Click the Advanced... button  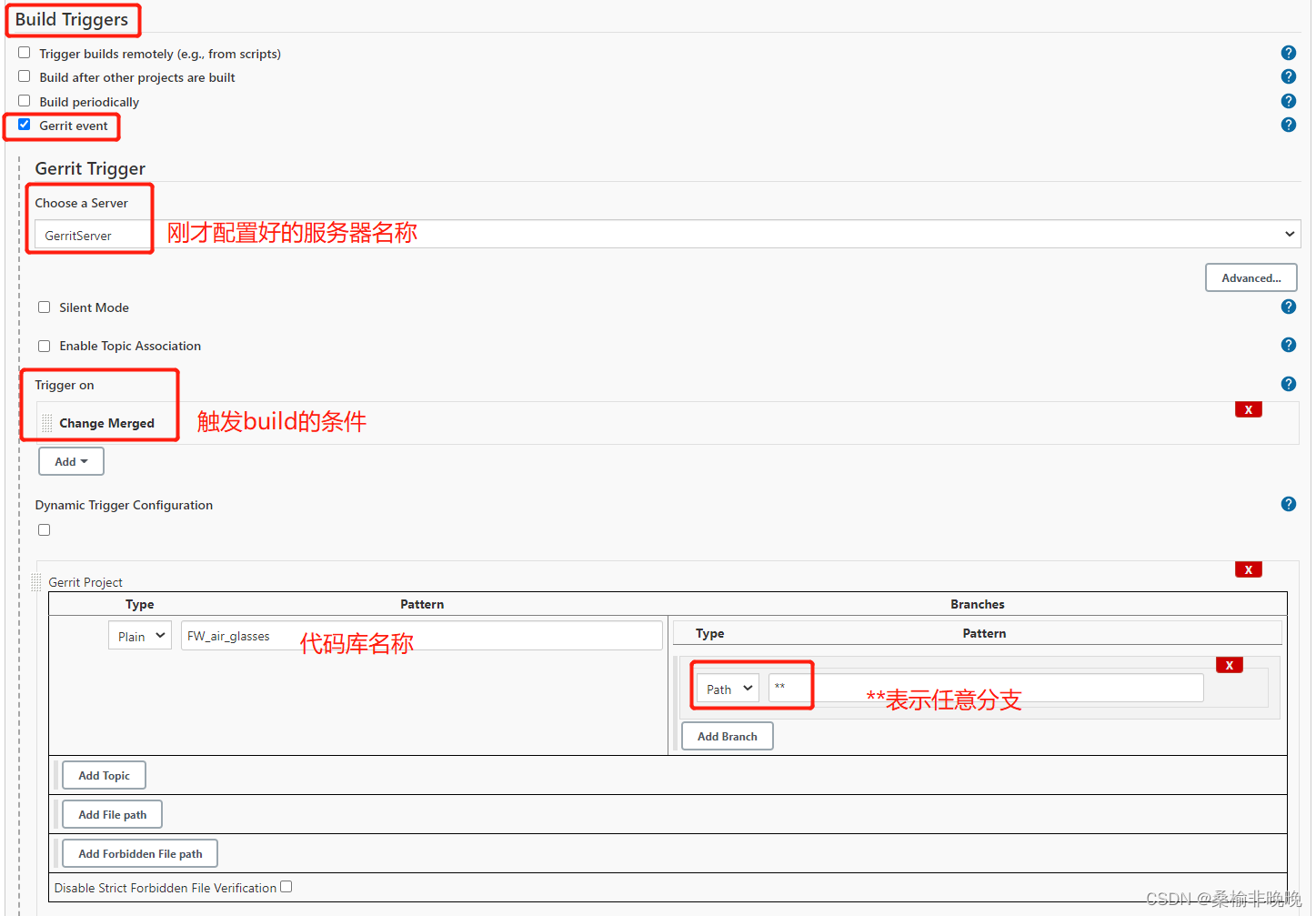[1251, 277]
